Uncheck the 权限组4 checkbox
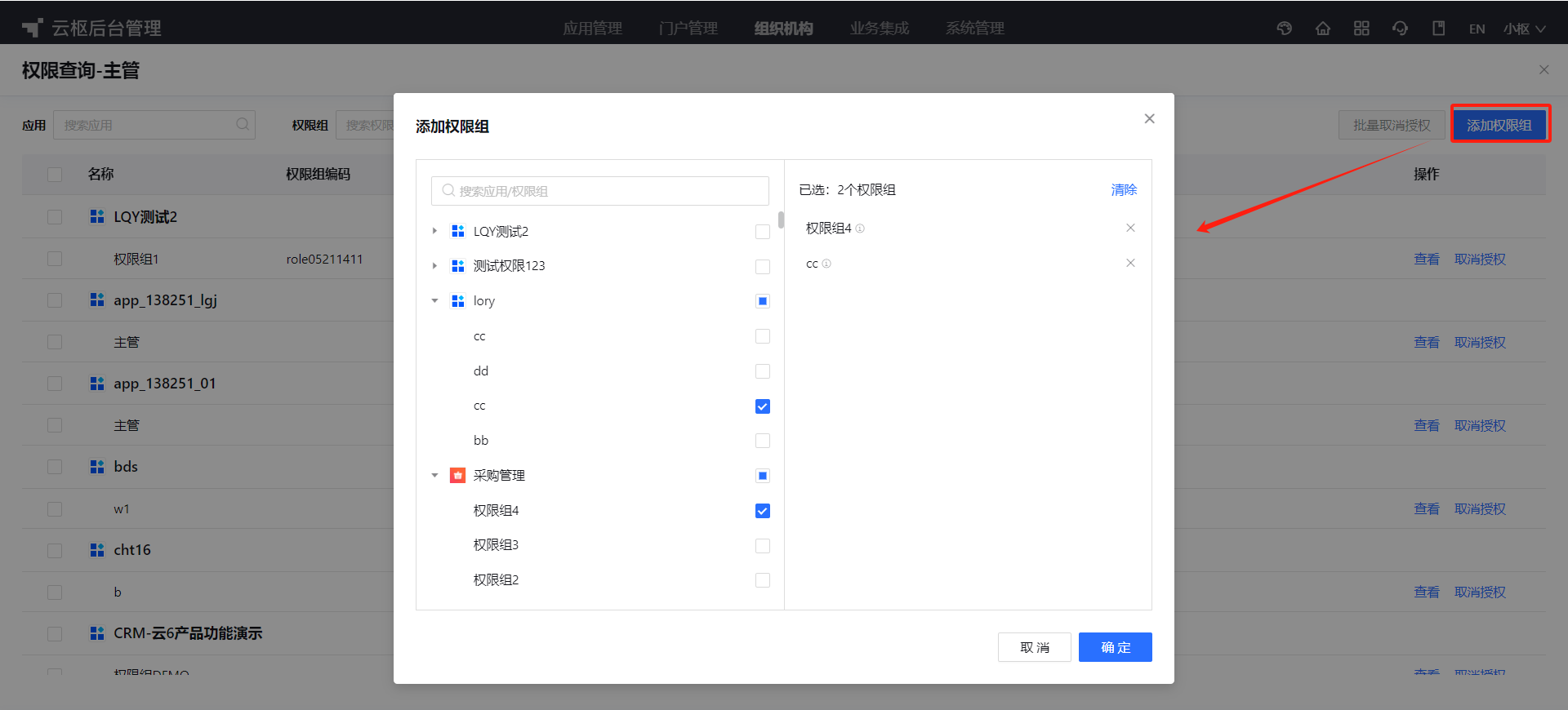Screen dimensions: 1568x710 [x=763, y=511]
